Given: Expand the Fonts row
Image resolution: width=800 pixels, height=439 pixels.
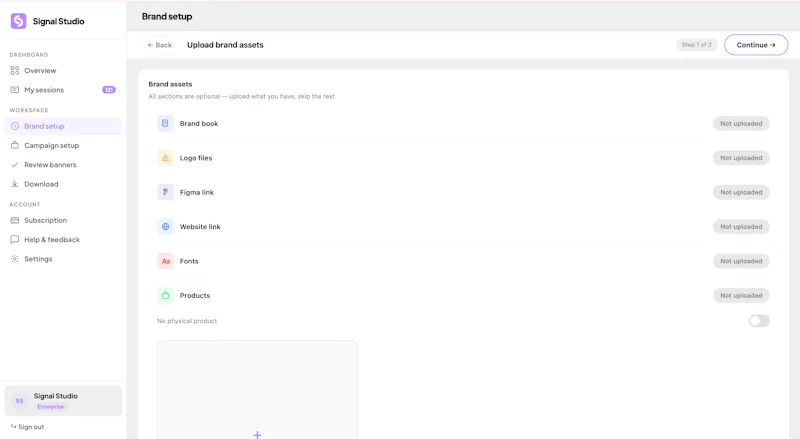Looking at the screenshot, I should pyautogui.click(x=463, y=261).
